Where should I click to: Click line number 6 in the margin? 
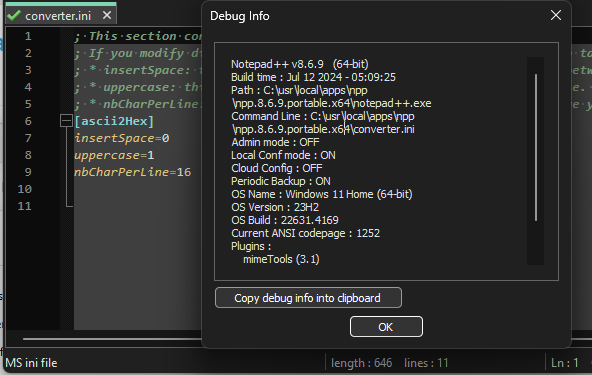(28, 121)
